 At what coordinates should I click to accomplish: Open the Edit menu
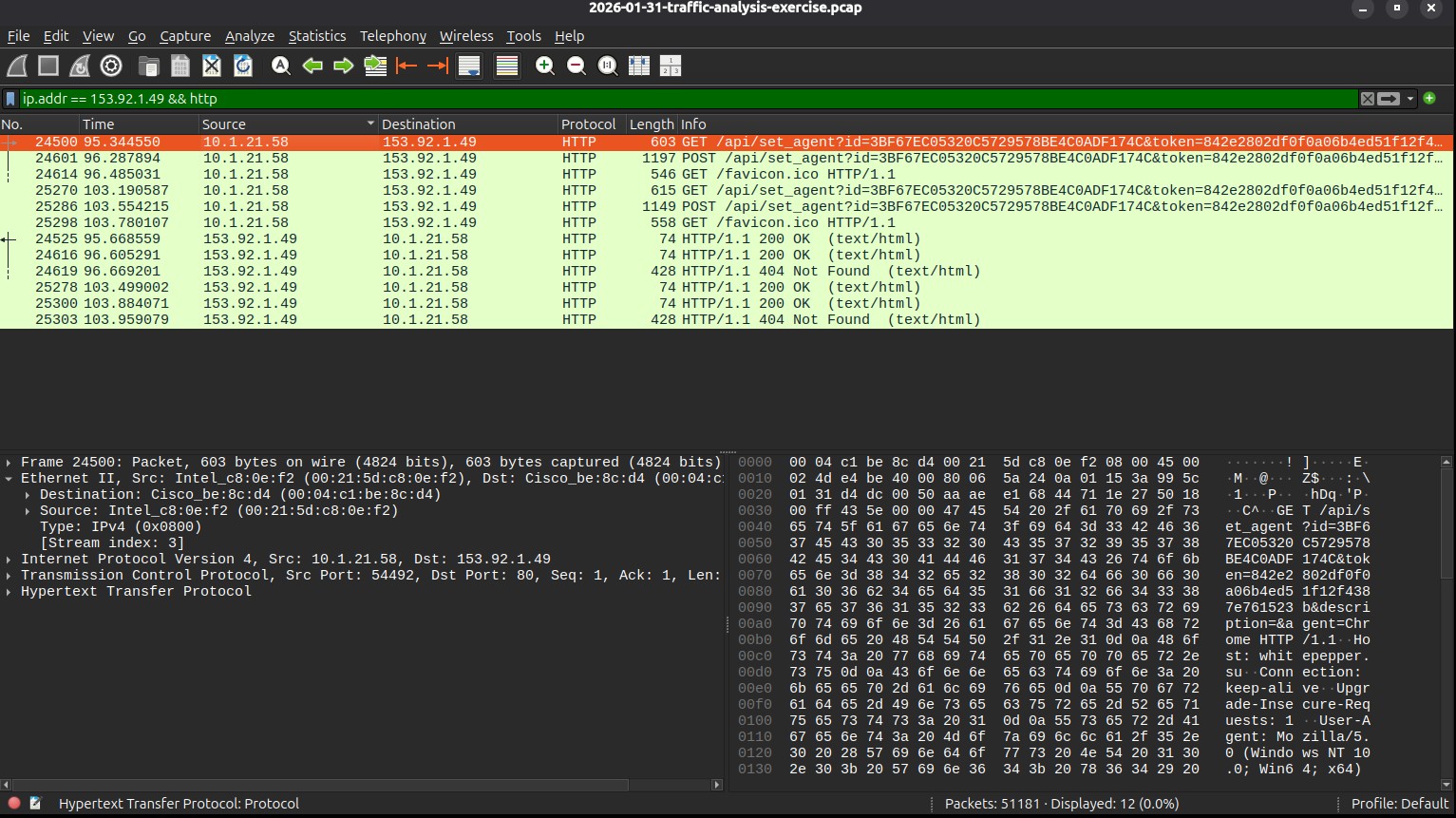pos(56,36)
